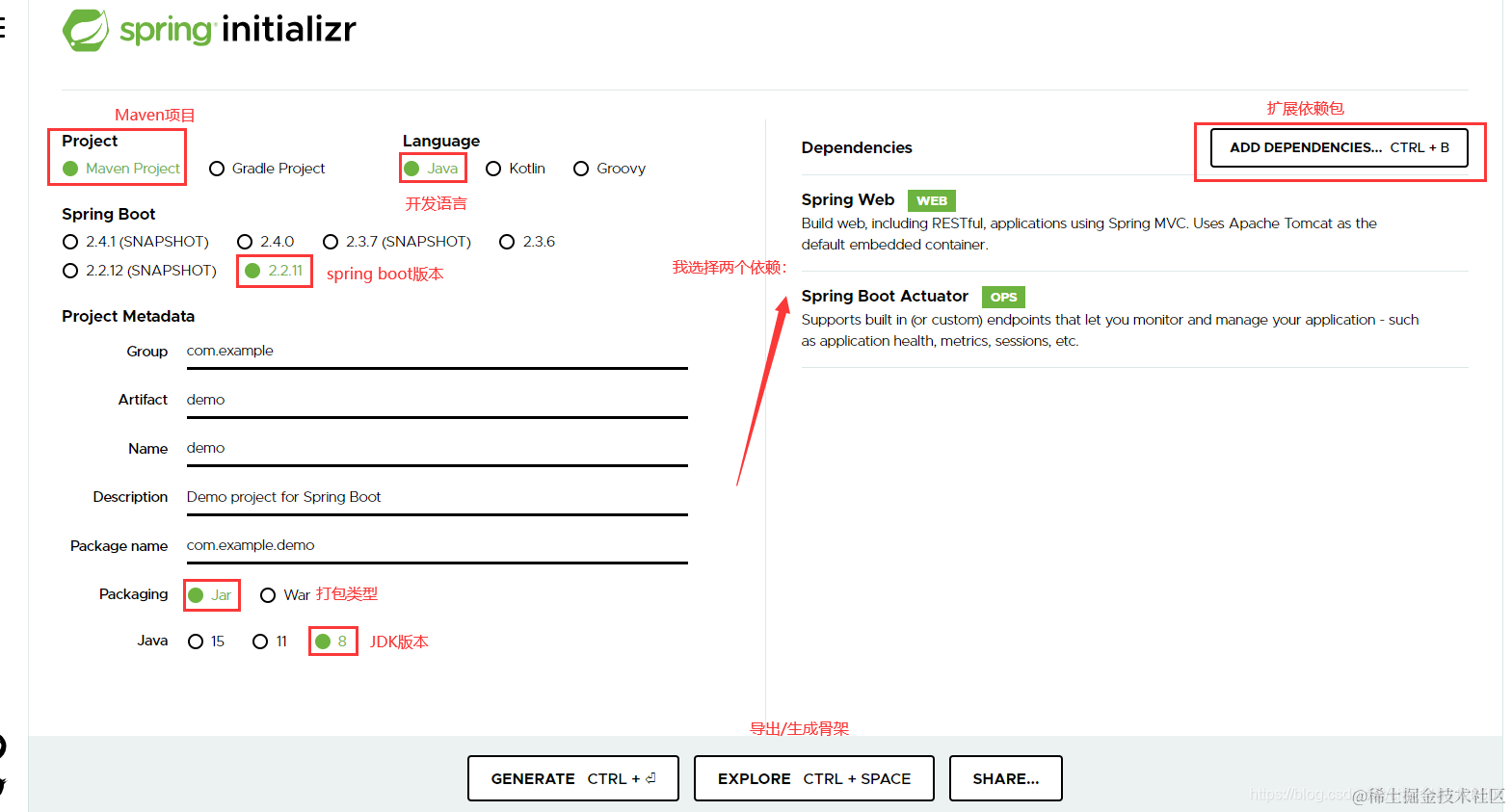
Task: Click the Project Metadata heading
Action: [x=128, y=316]
